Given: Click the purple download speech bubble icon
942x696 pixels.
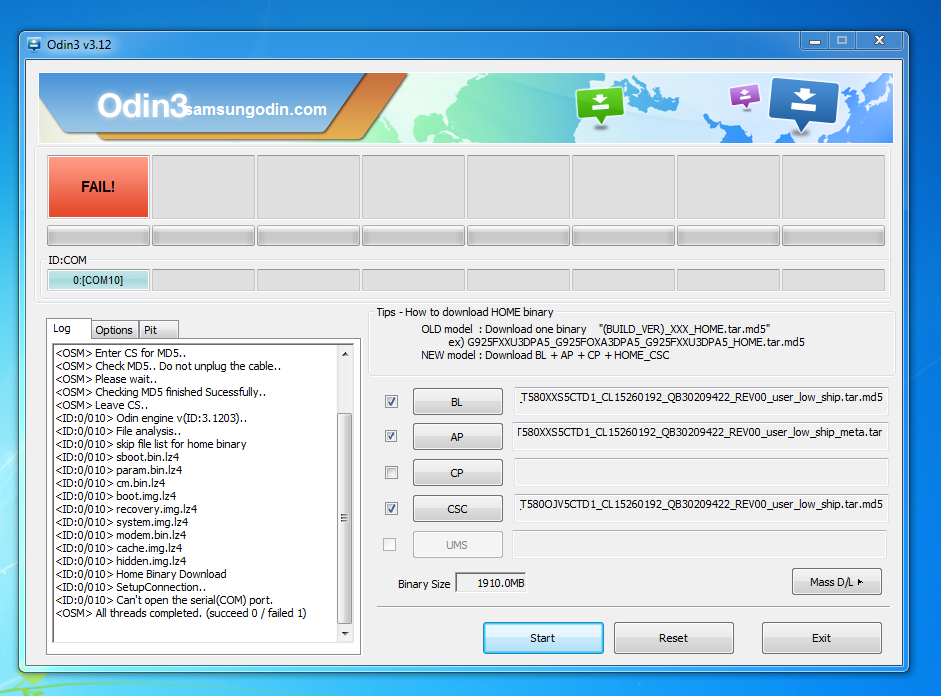Looking at the screenshot, I should (745, 96).
